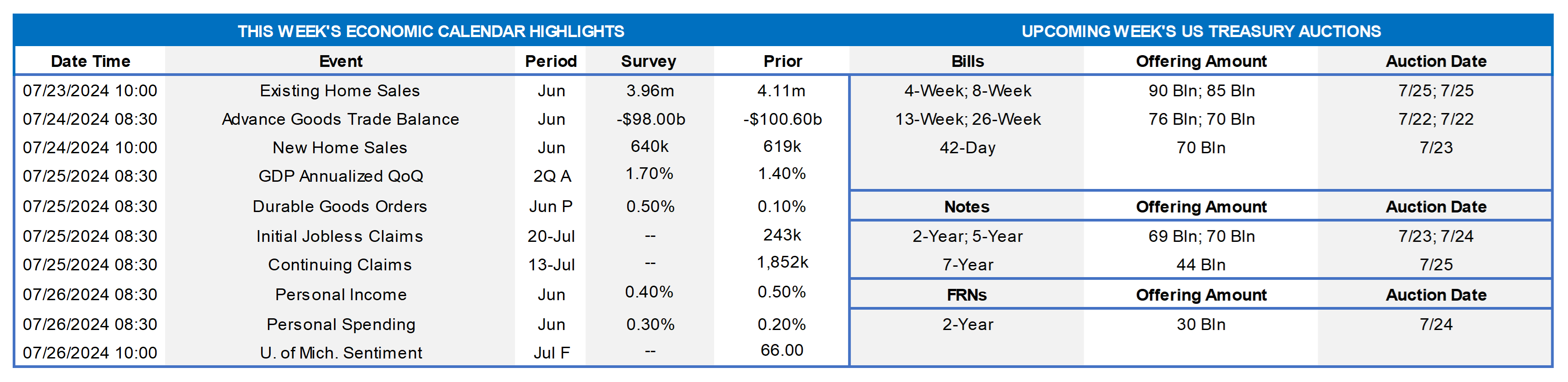Click the Personal Spending event cell
Viewport: 1568px width, 382px height.
pos(340,325)
